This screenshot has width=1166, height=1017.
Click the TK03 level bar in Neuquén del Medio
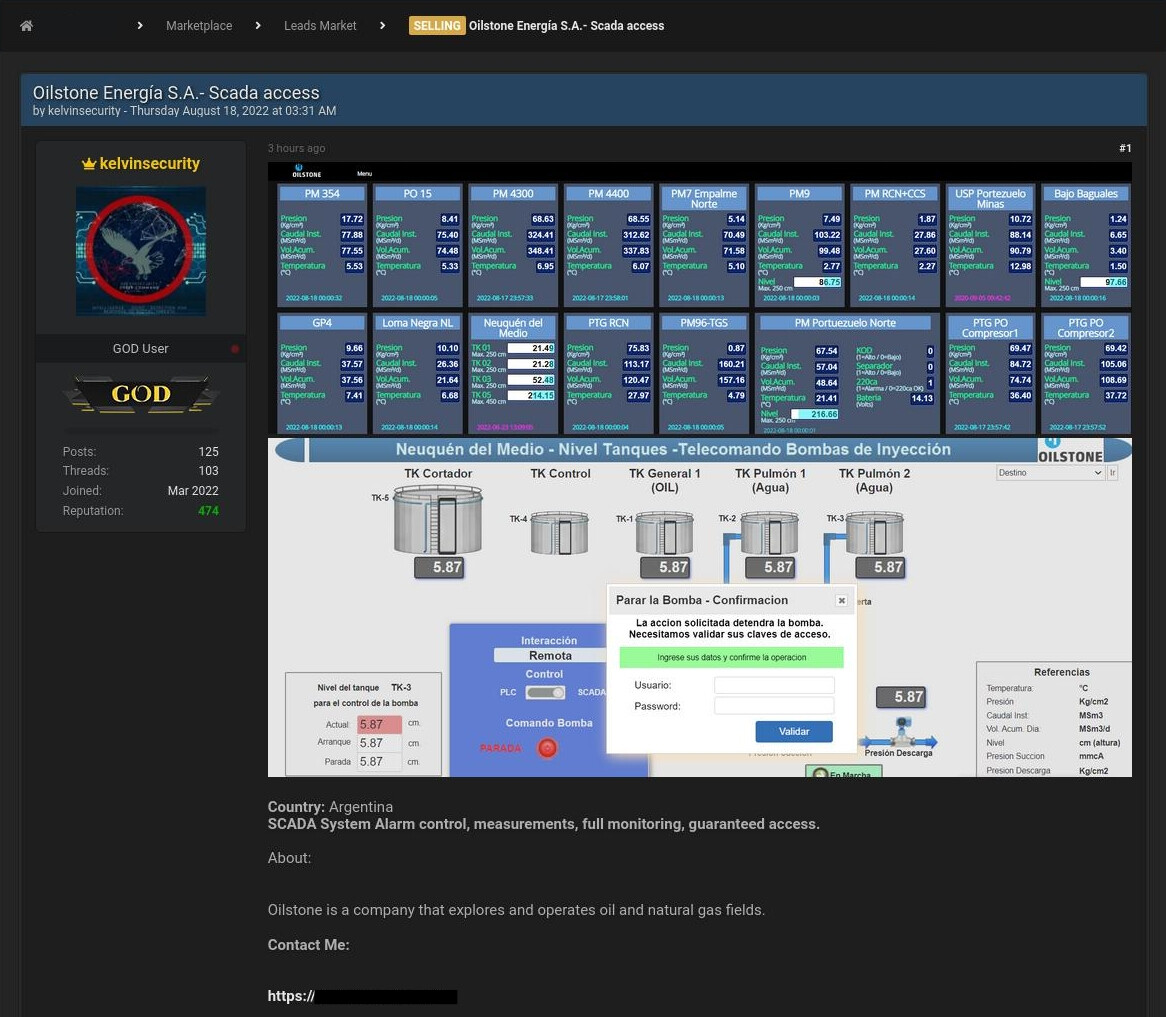coord(532,380)
